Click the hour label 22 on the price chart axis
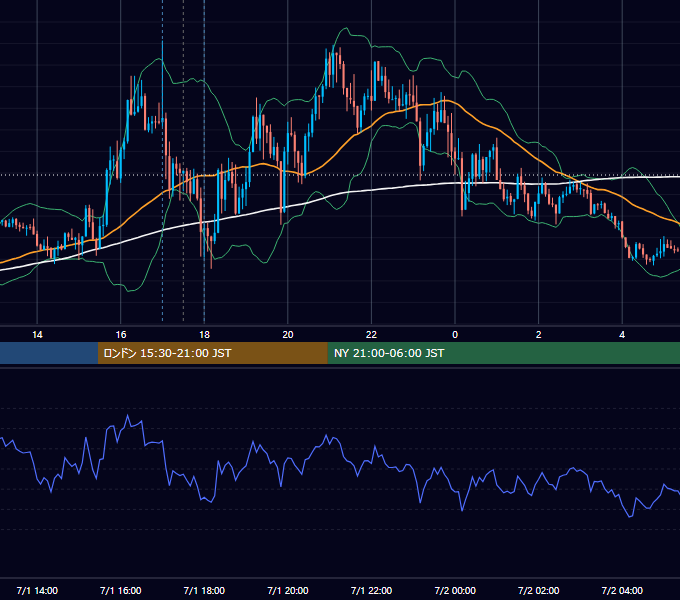The height and width of the screenshot is (600, 680). (371, 335)
